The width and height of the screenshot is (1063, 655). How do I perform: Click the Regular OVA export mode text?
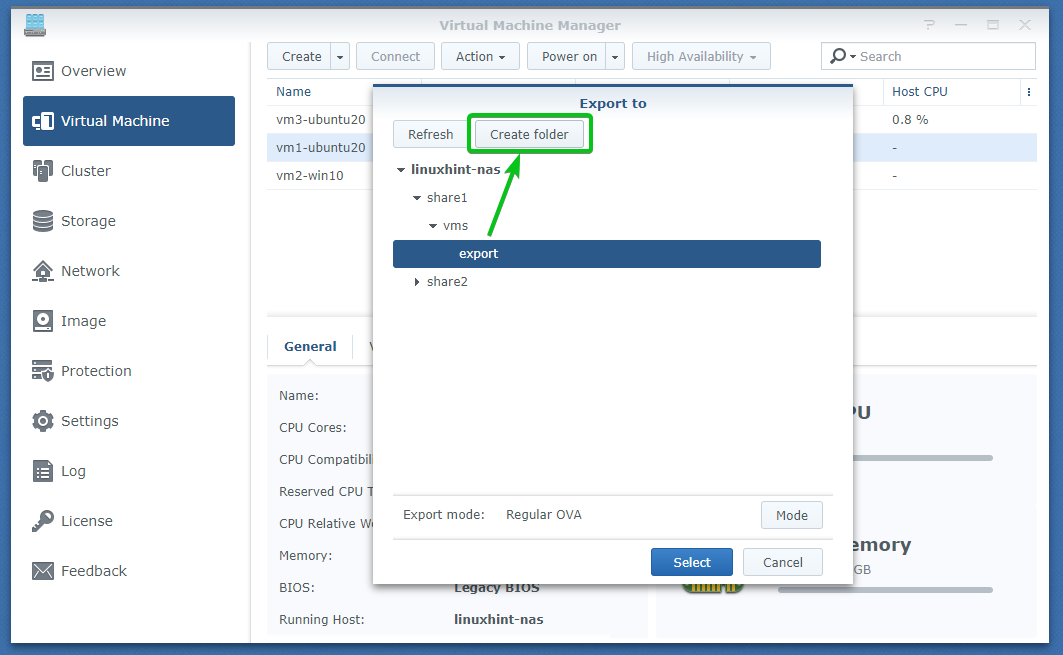tap(544, 515)
